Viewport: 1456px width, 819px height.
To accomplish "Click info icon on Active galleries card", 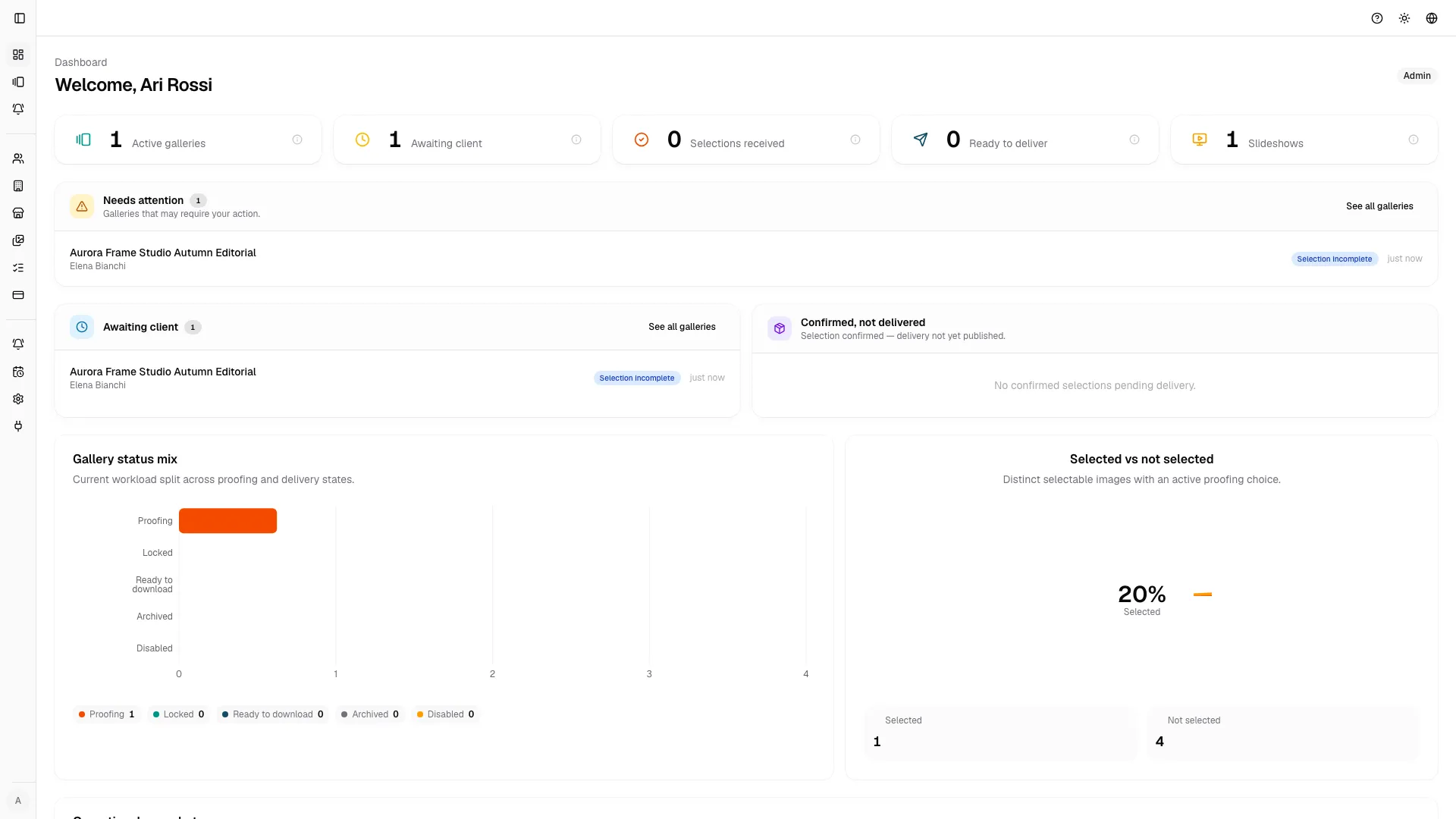I will point(297,140).
